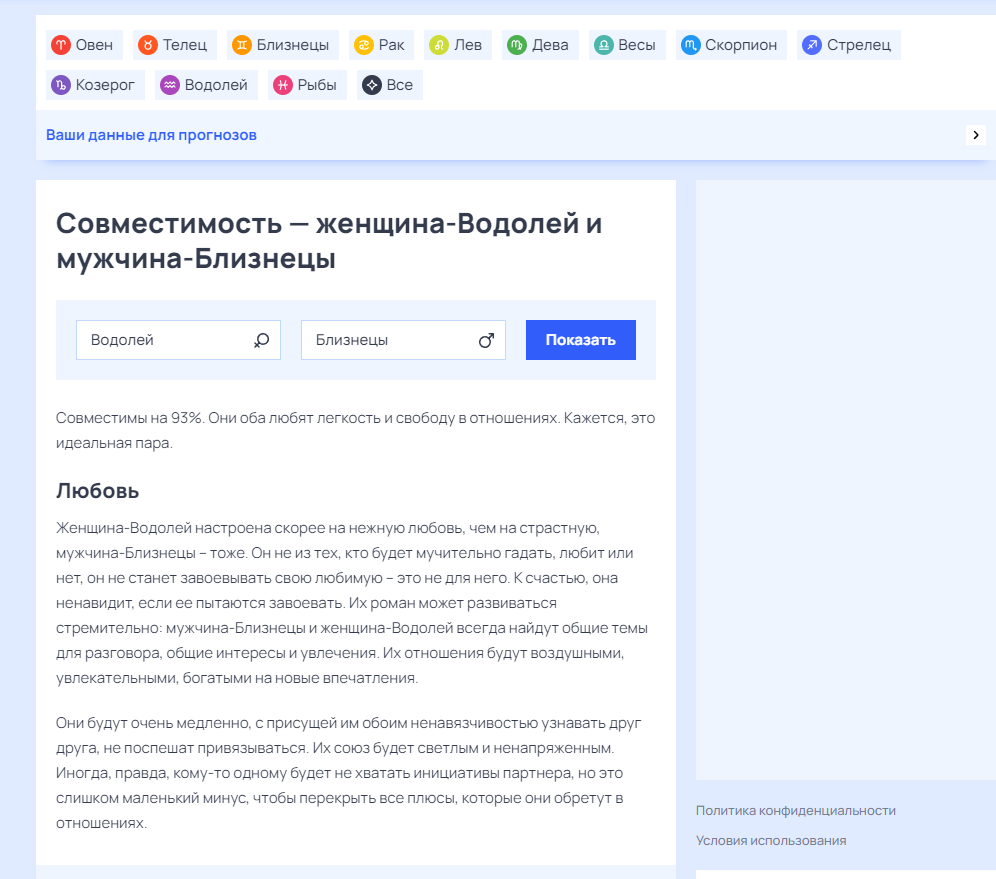The image size is (996, 879).
Task: Click the Capricorn icon next to Козерог
Action: tap(61, 85)
